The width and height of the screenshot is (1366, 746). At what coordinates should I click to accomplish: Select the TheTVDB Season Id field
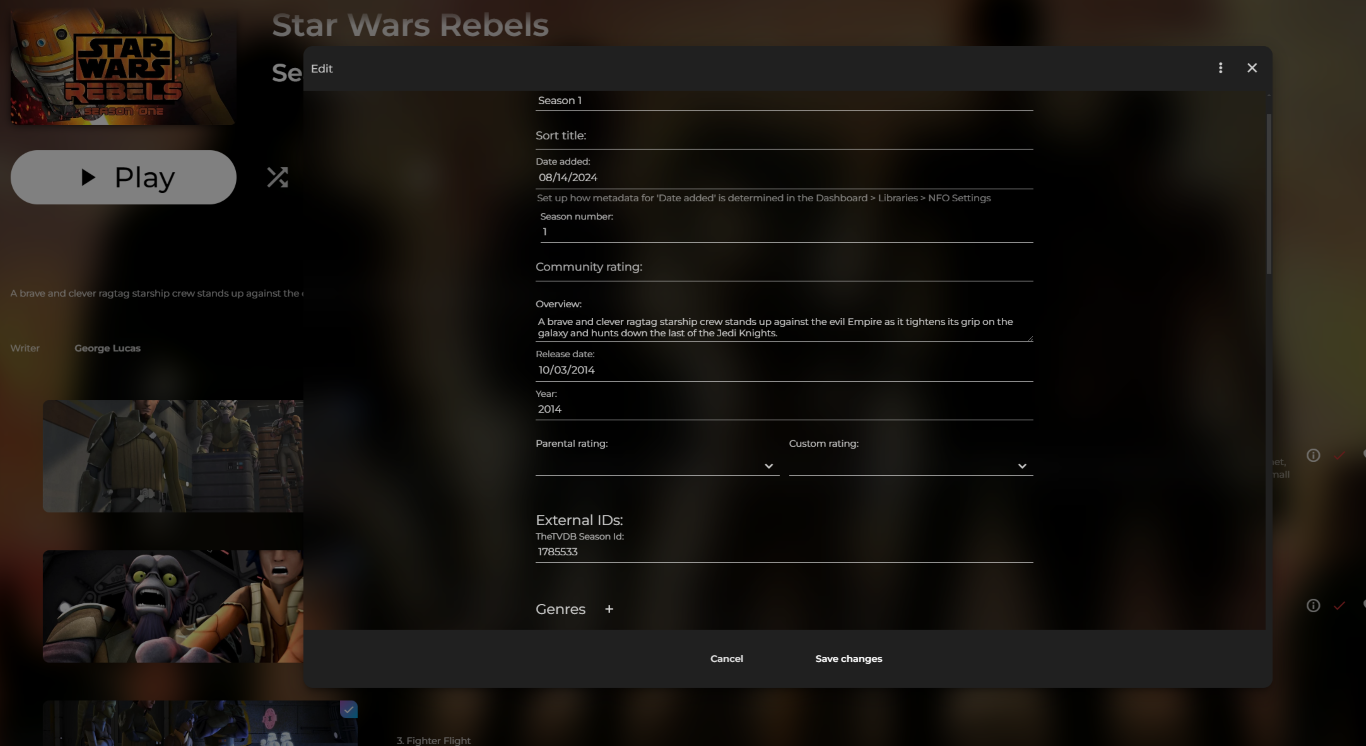(x=784, y=552)
